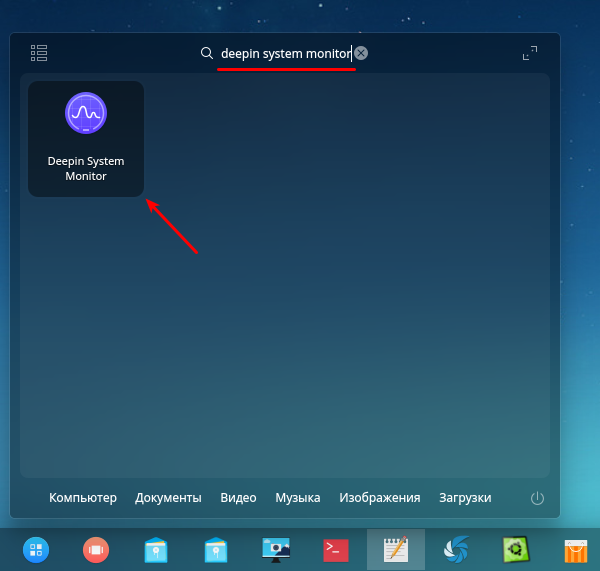The width and height of the screenshot is (600, 571).
Task: Open the text editor notepad dock icon
Action: [396, 550]
